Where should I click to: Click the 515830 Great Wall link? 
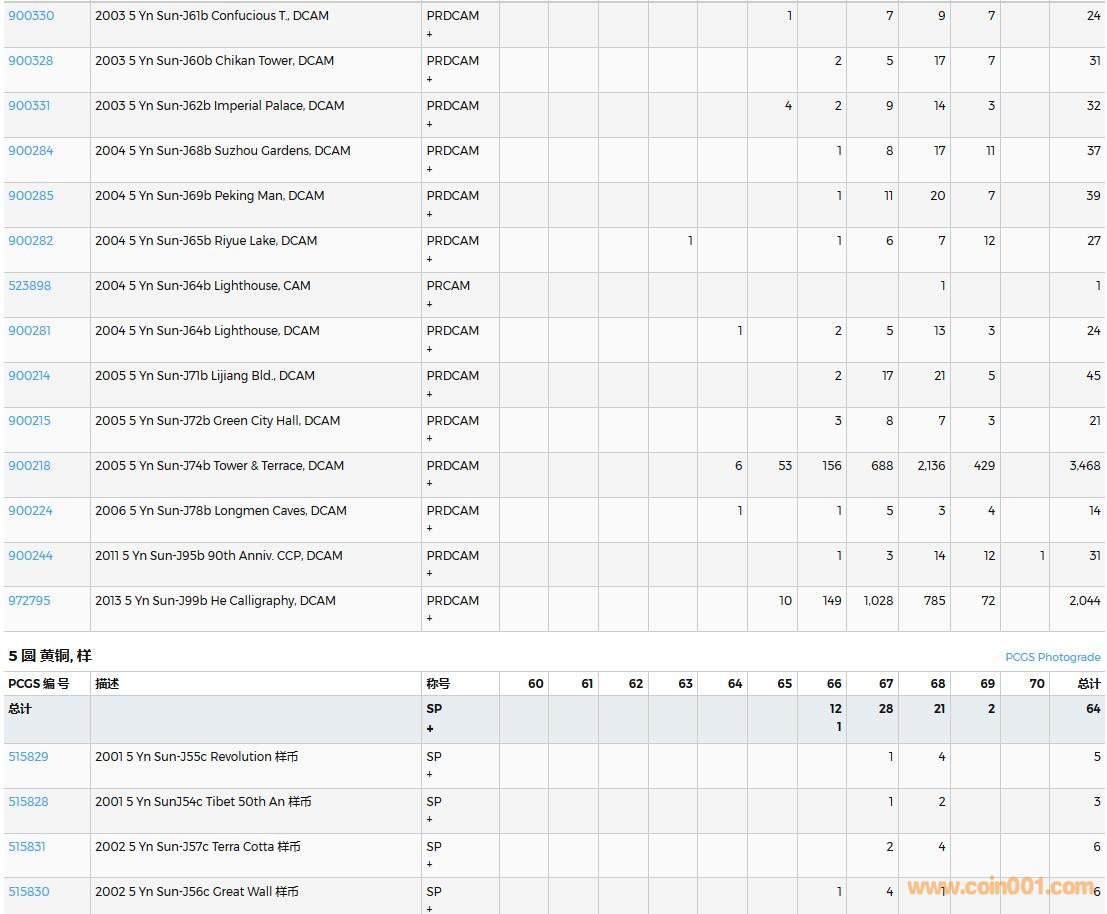28,892
